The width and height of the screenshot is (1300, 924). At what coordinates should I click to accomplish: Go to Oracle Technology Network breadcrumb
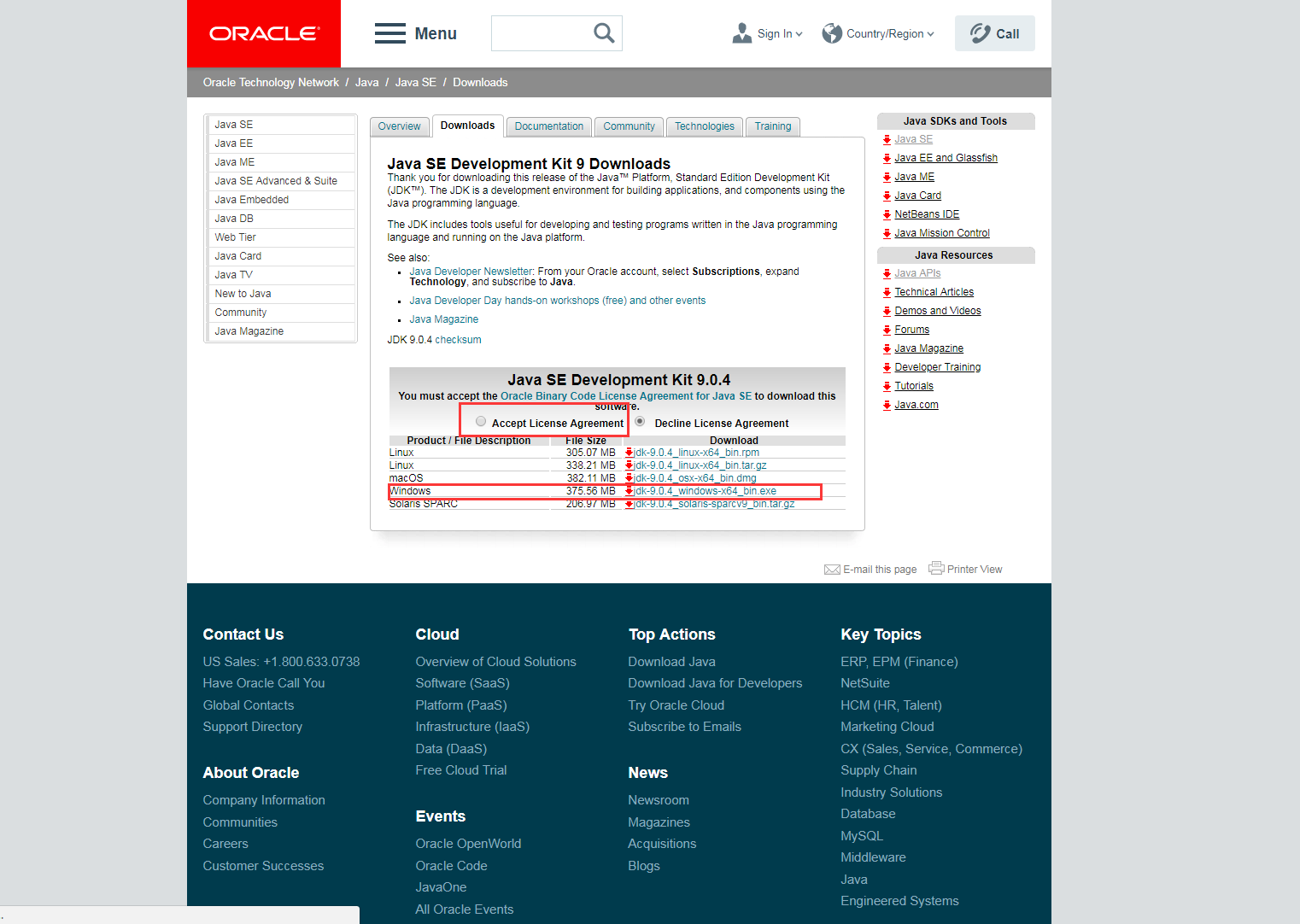(271, 83)
